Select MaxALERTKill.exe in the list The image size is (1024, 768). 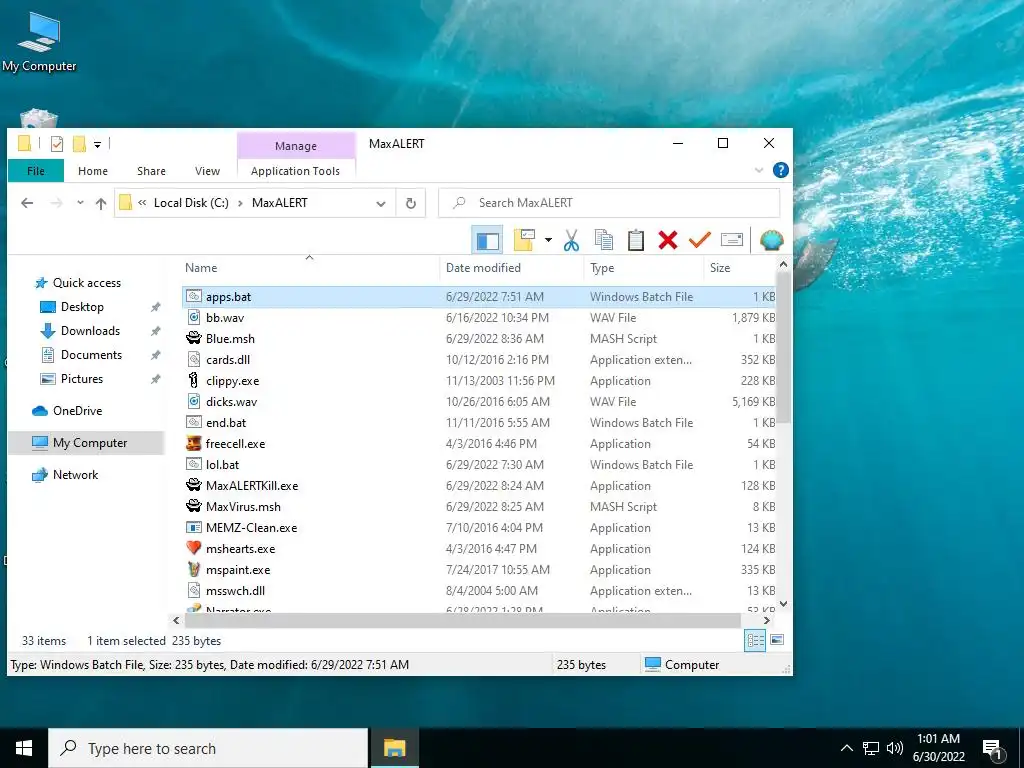pyautogui.click(x=478, y=486)
